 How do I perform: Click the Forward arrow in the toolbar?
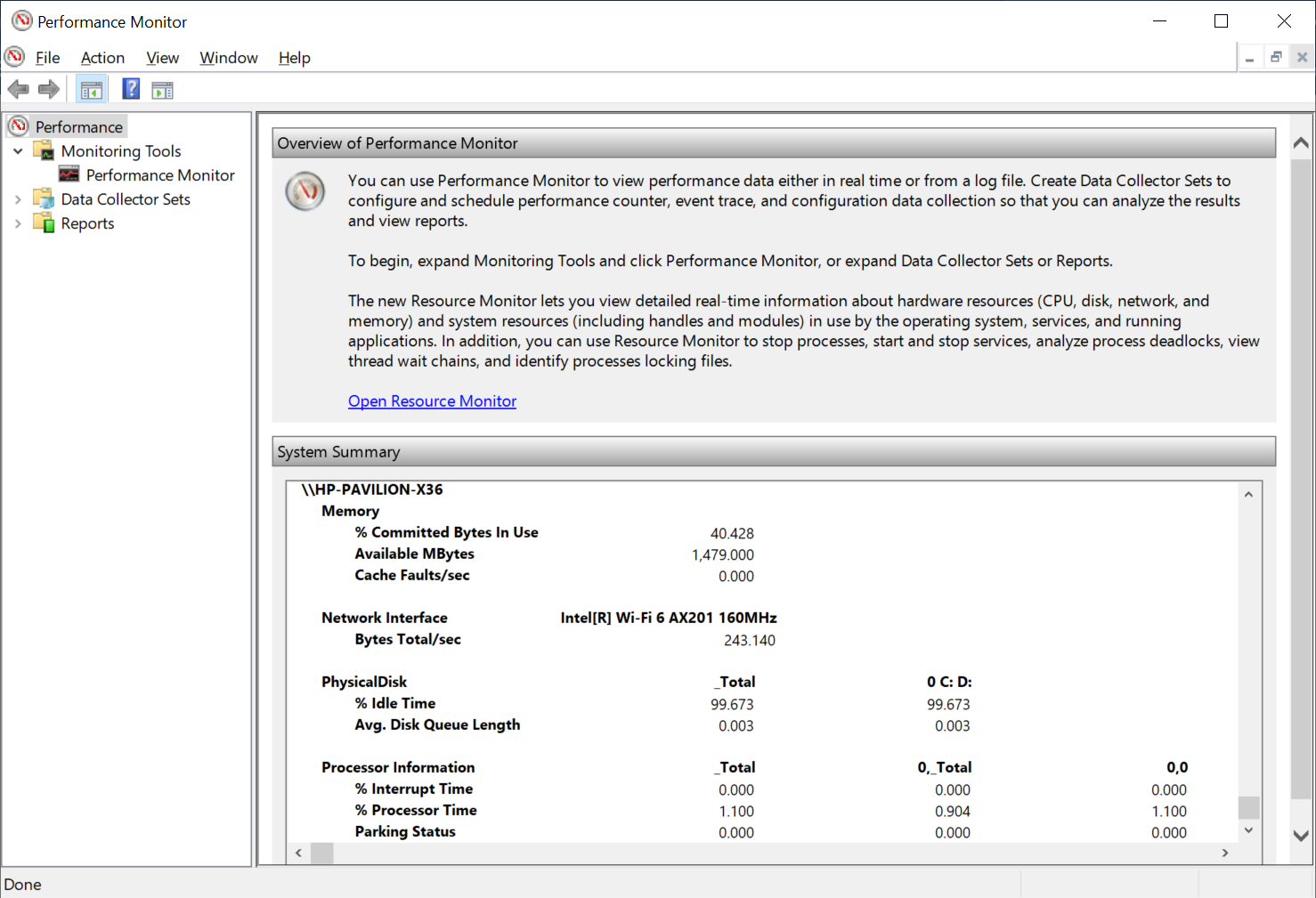coord(49,89)
